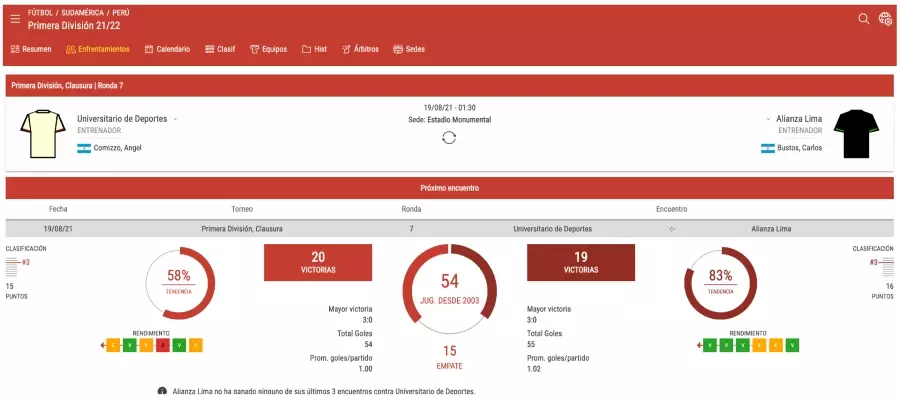900x401 pixels.
Task: Click the Primera División, Clausura table cell
Action: pos(242,229)
